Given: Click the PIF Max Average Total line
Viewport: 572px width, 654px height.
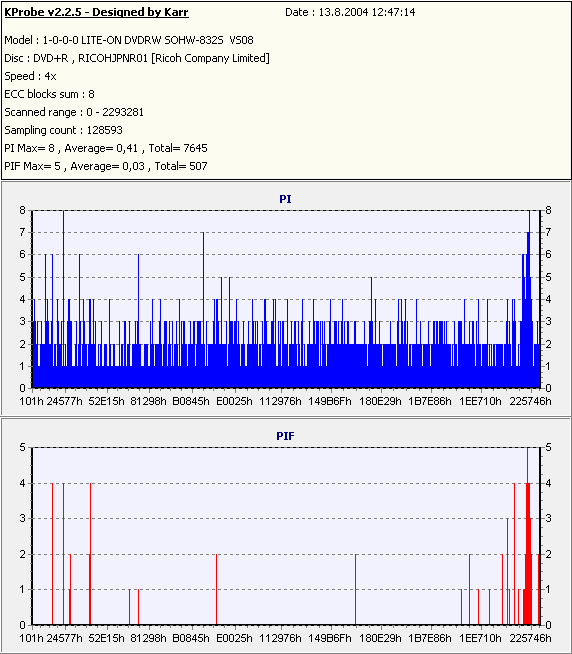Looking at the screenshot, I should [x=106, y=166].
